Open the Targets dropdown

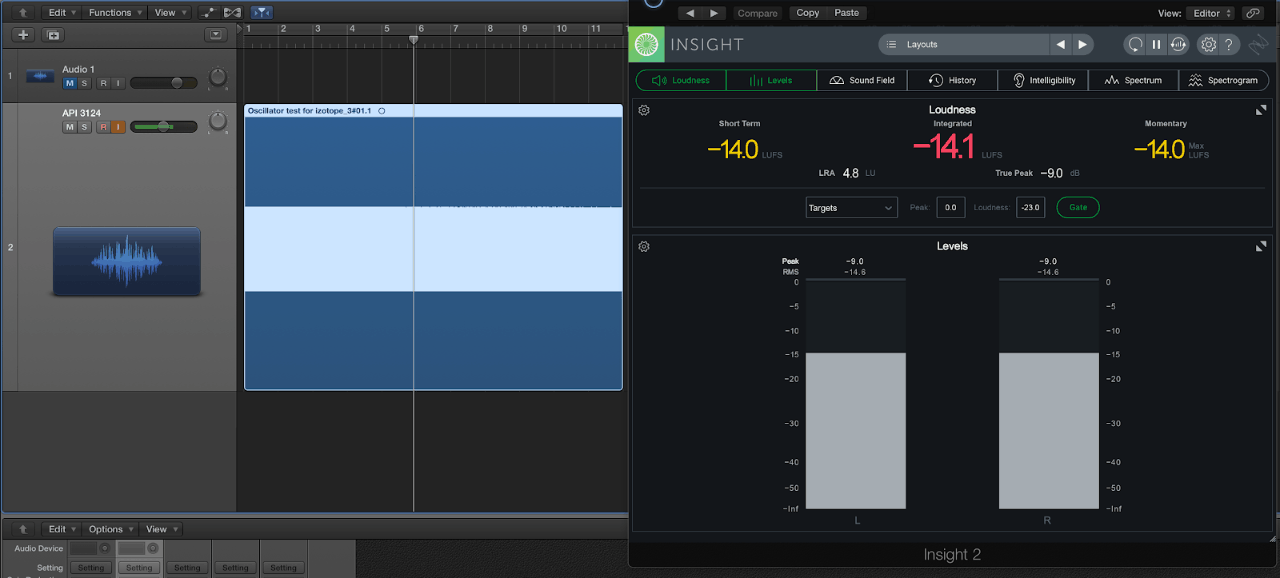[851, 207]
